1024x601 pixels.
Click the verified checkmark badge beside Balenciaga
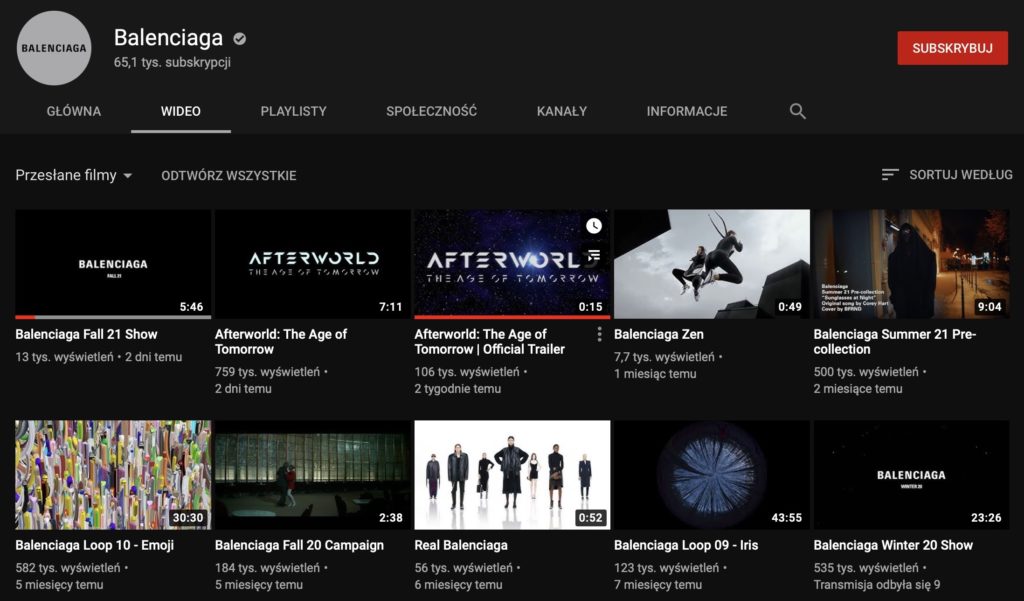[x=240, y=39]
